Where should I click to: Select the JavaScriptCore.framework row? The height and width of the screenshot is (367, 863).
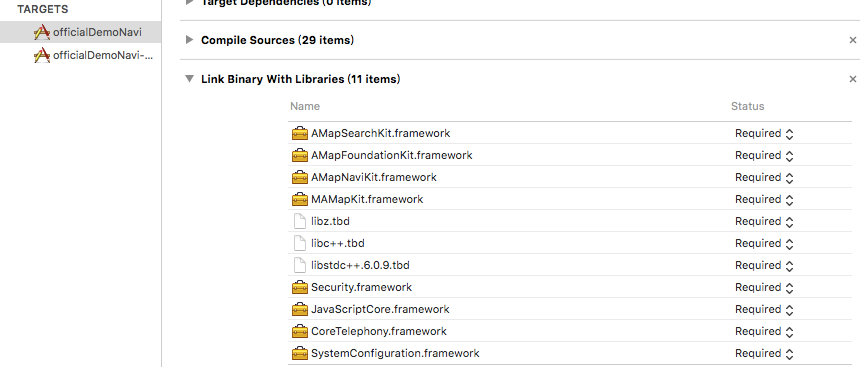[x=570, y=309]
